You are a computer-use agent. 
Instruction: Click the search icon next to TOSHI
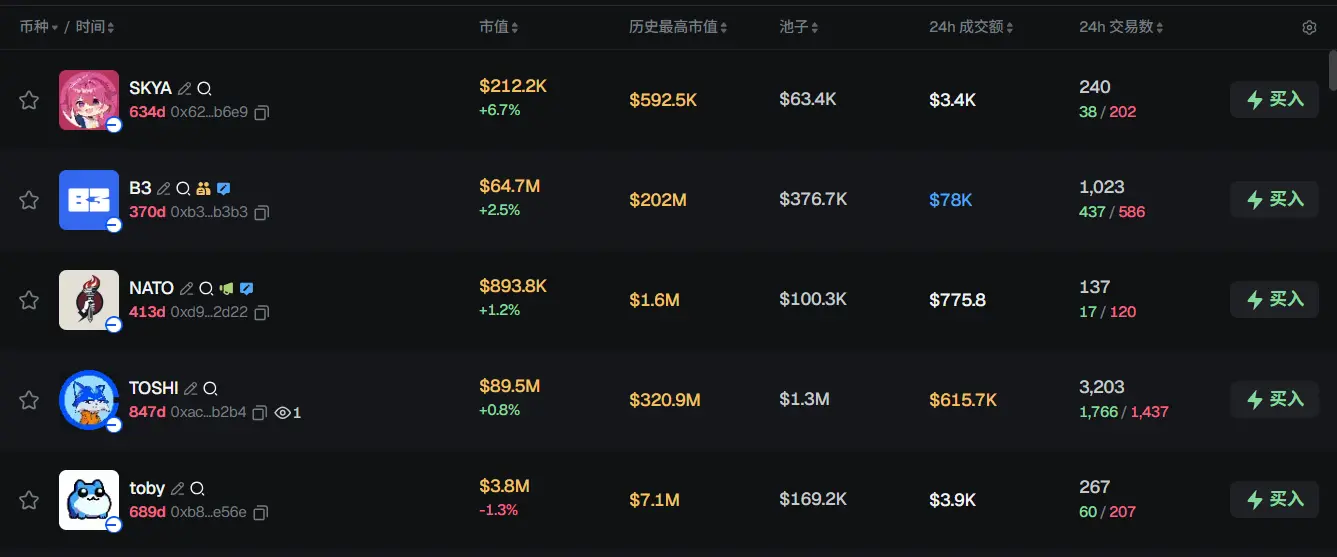click(210, 388)
